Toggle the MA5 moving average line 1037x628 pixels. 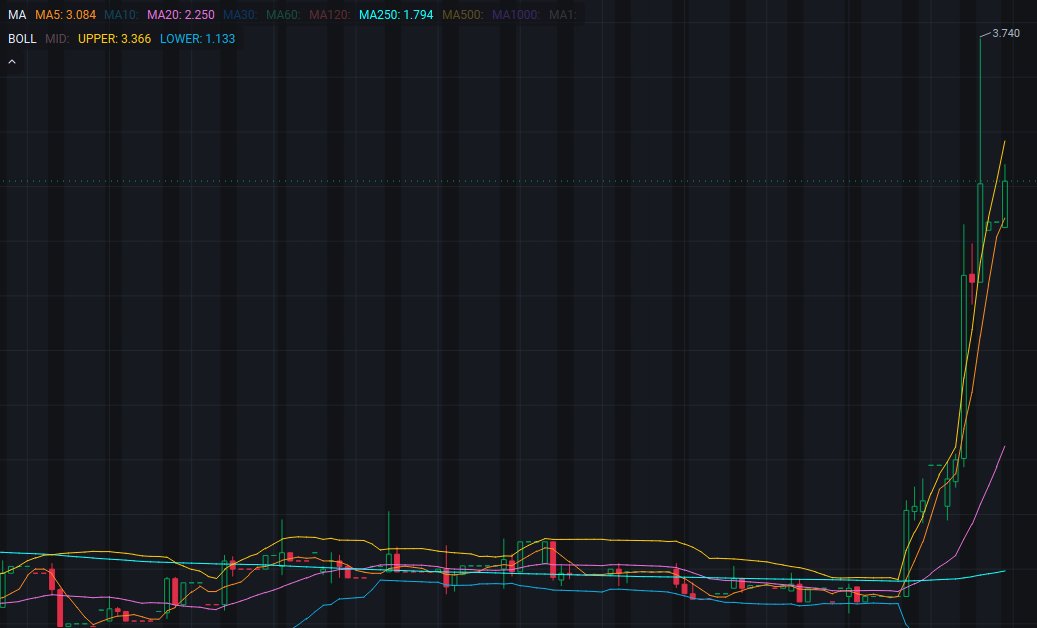click(x=65, y=15)
